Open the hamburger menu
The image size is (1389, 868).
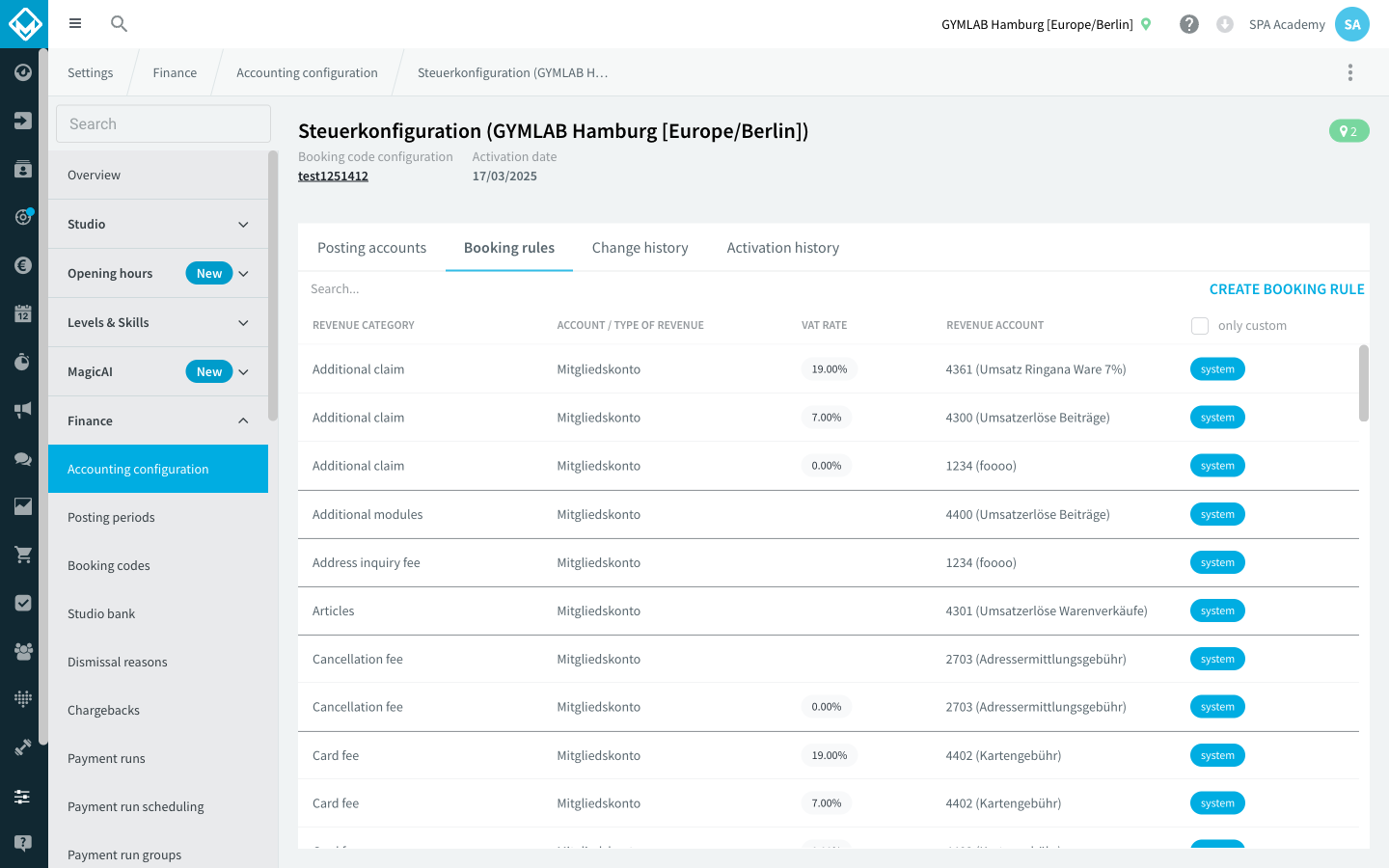tap(75, 23)
